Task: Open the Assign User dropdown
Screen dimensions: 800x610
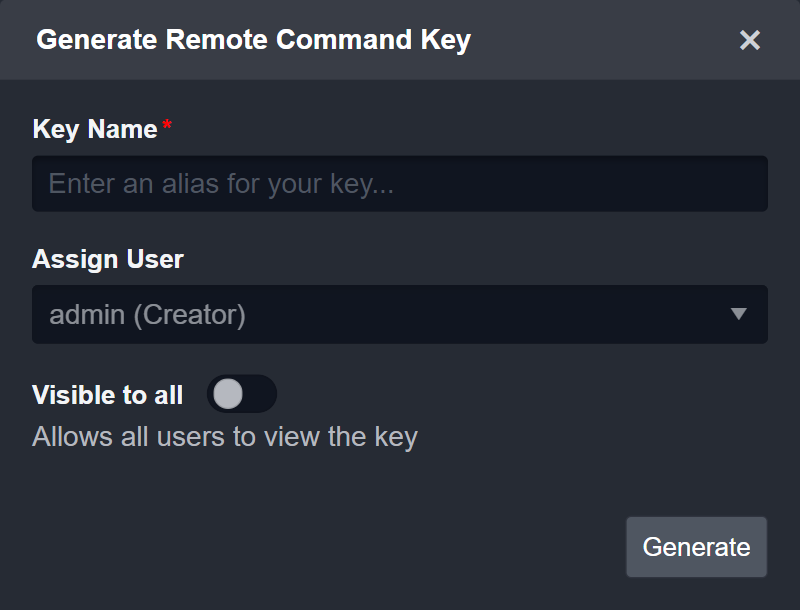Action: coord(400,314)
